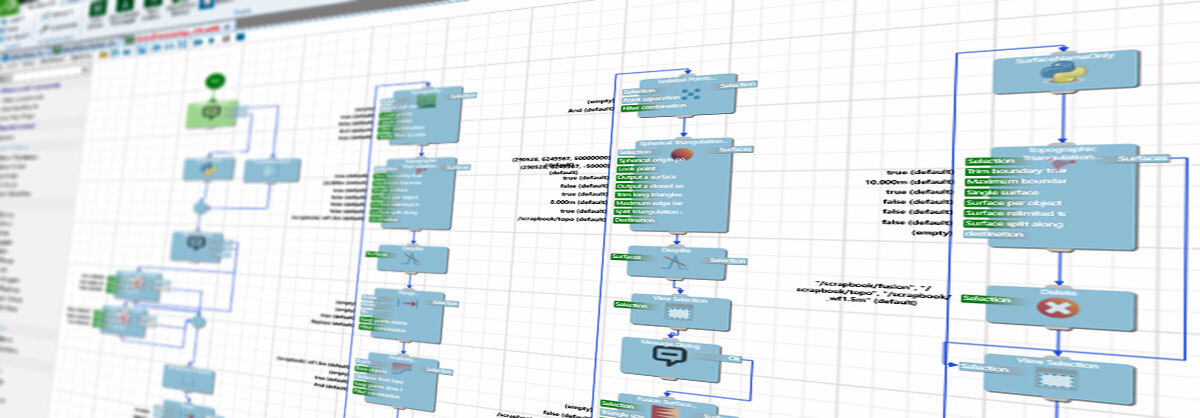Click the green start circle node

coord(216,80)
